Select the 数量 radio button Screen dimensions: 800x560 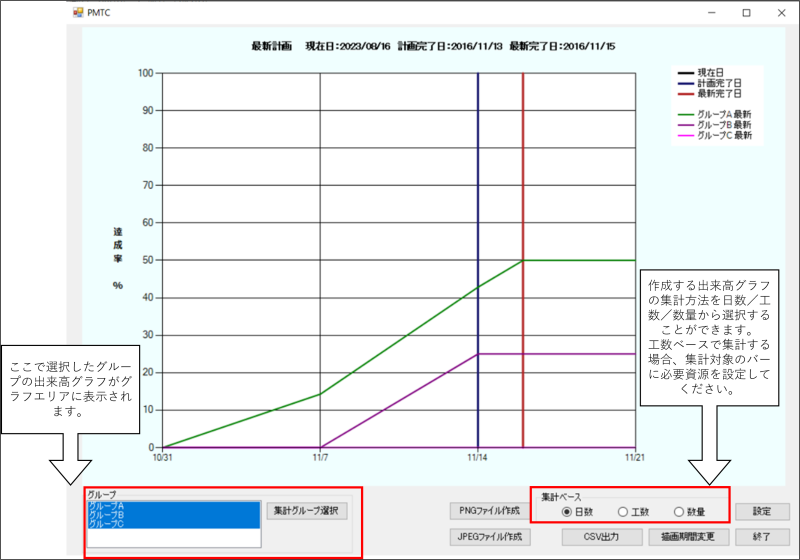690,512
